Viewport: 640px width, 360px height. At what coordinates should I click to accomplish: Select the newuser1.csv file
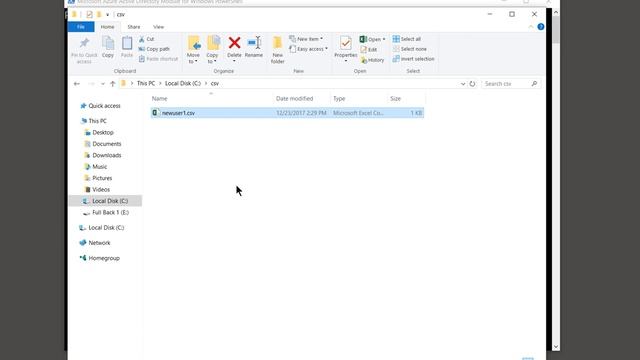287,113
